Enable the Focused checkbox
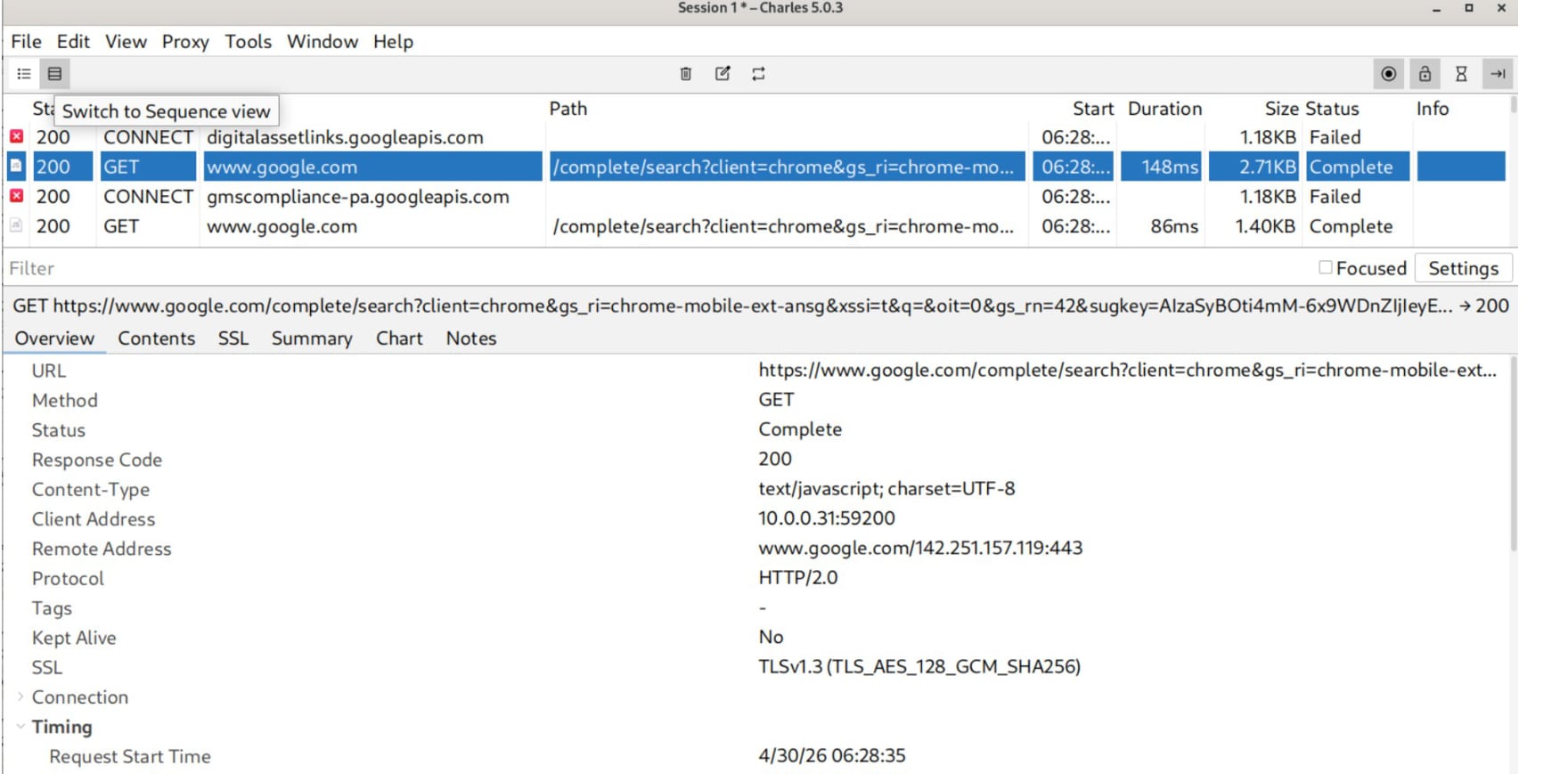This screenshot has height=774, width=1568. coord(1326,268)
